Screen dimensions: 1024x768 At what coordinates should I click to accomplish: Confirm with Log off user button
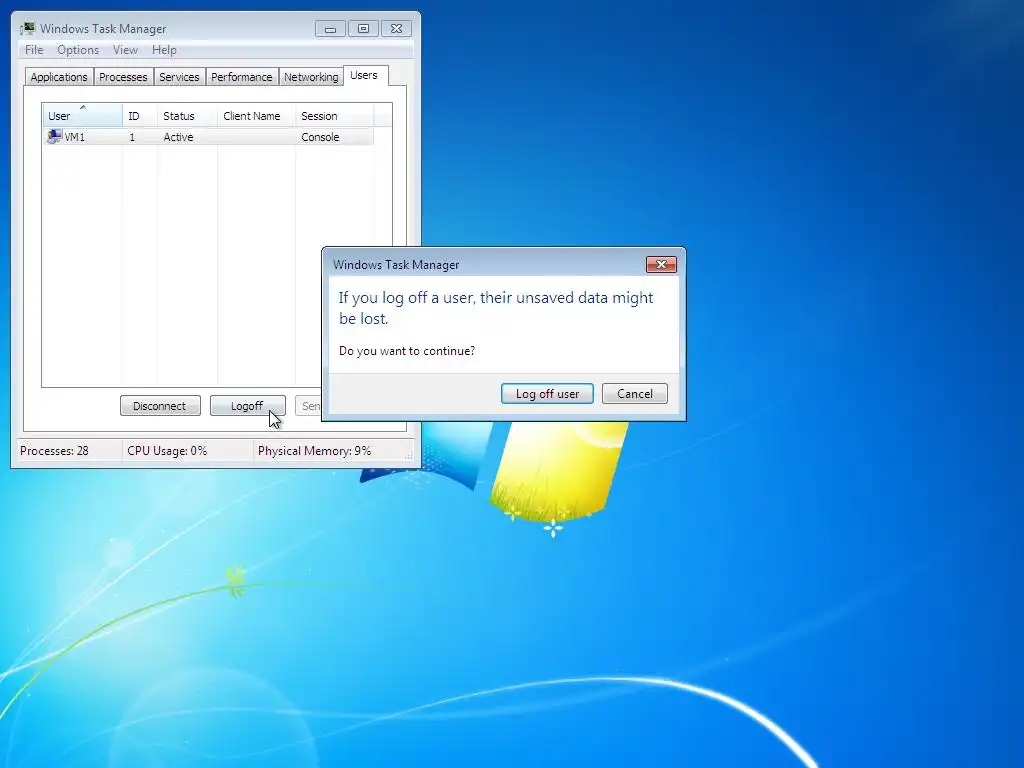547,394
